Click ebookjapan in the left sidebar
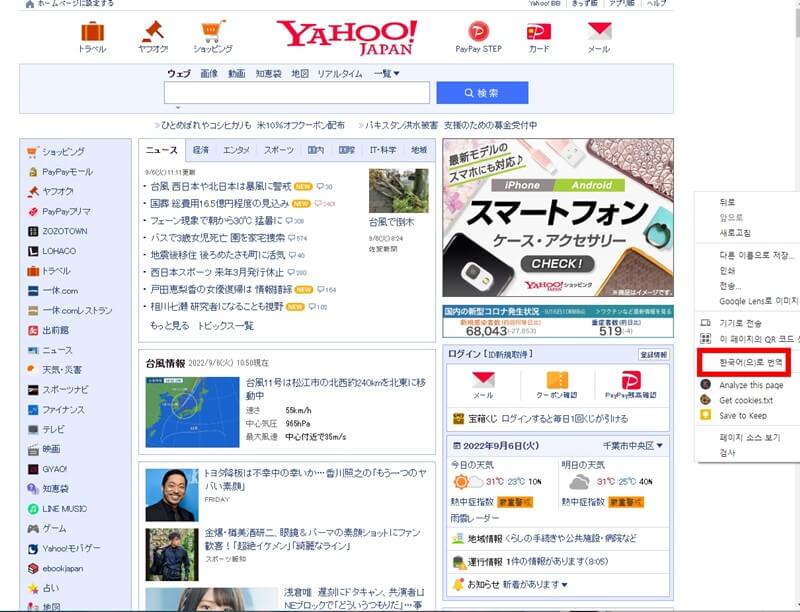This screenshot has height=612, width=800. pyautogui.click(x=63, y=568)
